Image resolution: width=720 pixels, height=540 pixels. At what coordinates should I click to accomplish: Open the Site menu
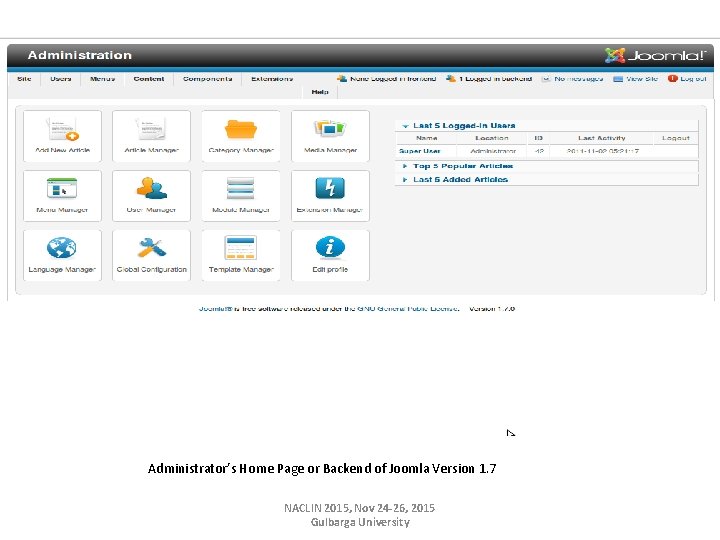click(24, 79)
